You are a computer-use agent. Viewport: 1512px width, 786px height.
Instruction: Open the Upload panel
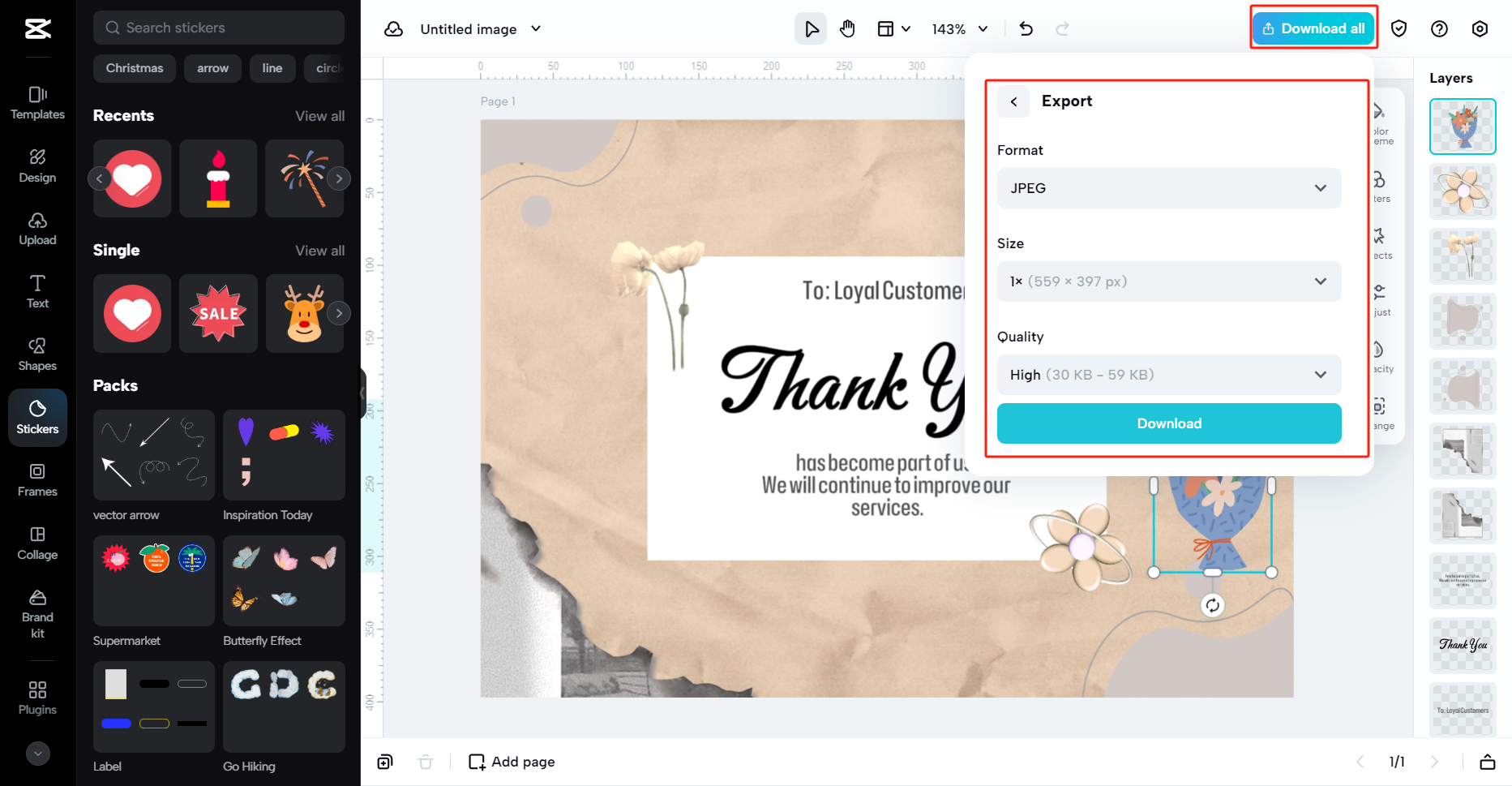click(37, 229)
